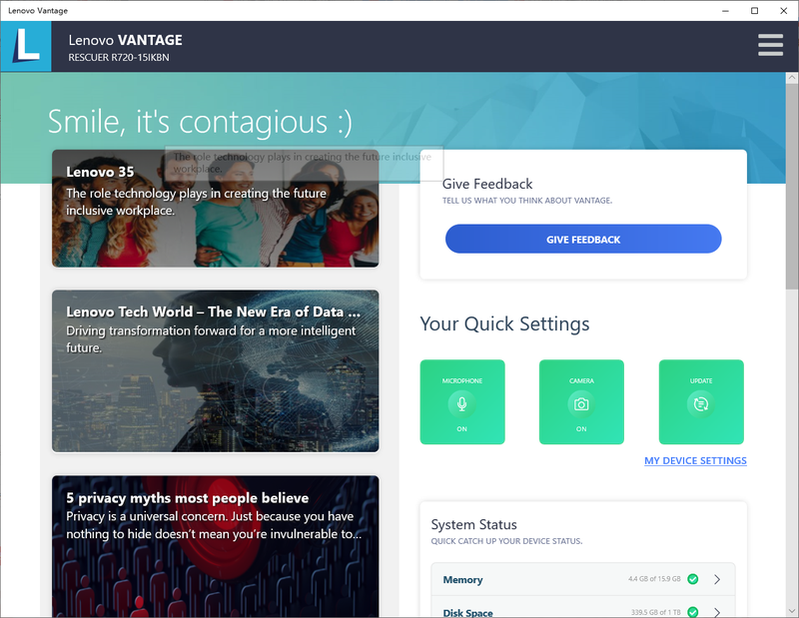
Task: Click the Lenovo L logo
Action: click(25, 46)
